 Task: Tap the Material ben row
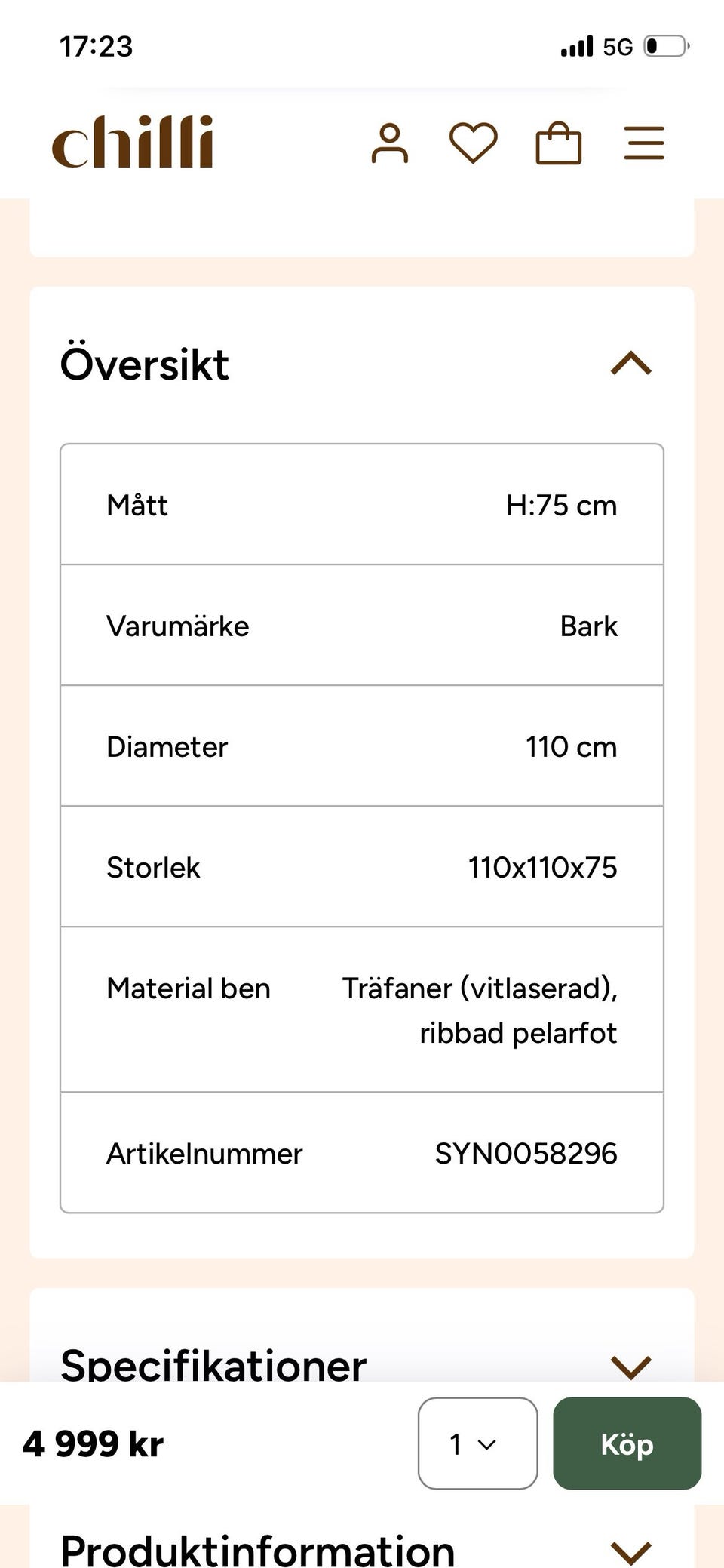pos(362,1010)
